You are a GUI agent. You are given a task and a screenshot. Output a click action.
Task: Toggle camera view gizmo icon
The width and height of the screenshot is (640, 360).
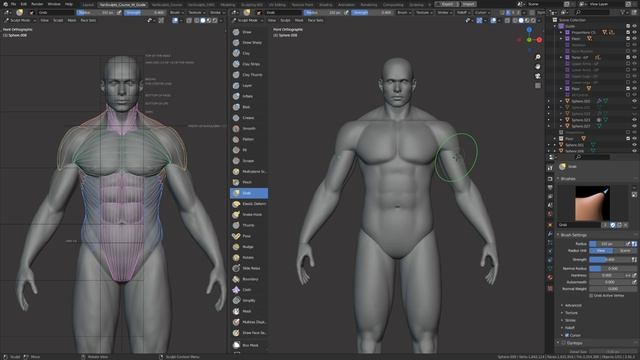(x=538, y=76)
